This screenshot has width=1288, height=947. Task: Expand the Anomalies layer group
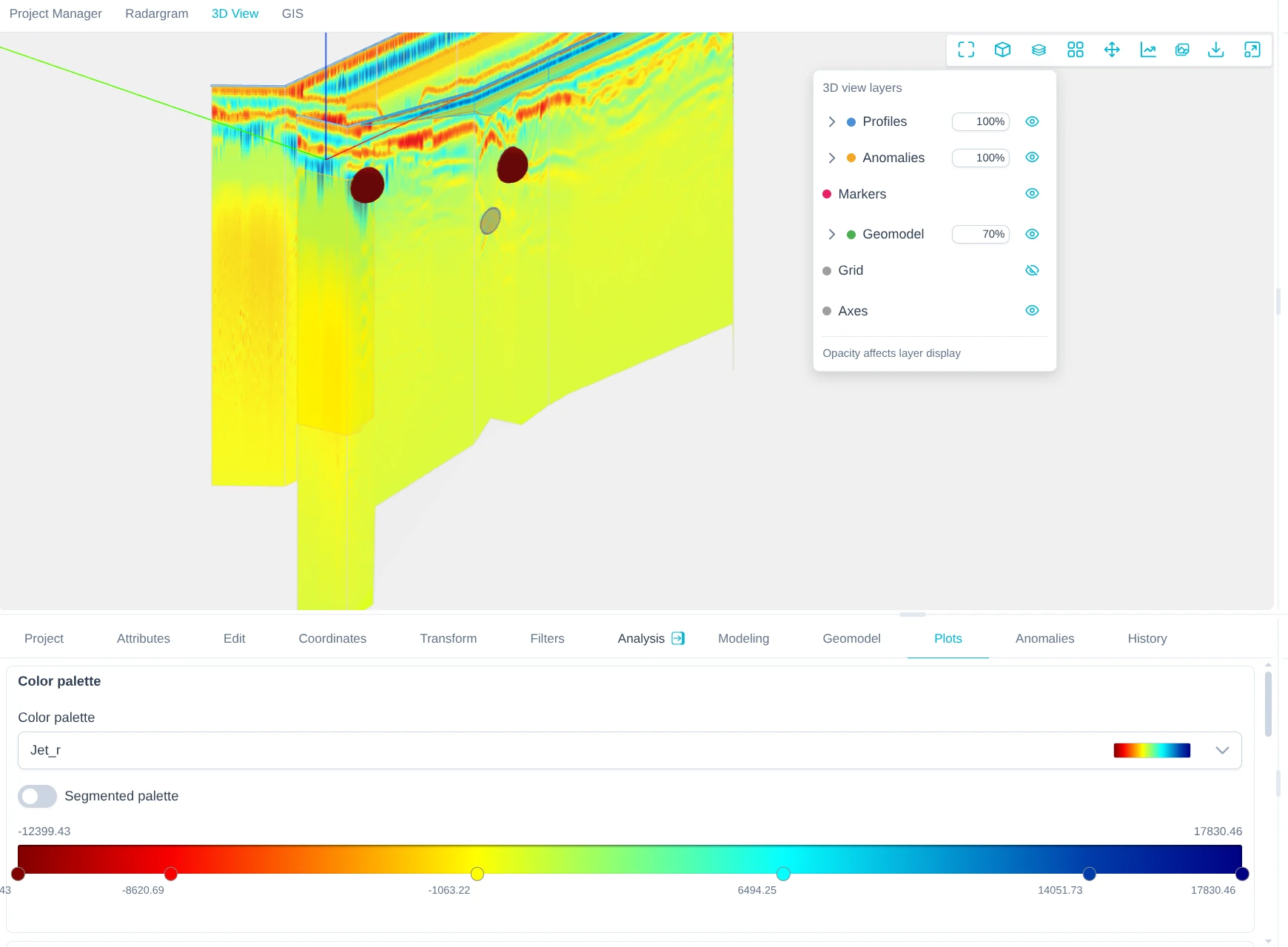(831, 158)
